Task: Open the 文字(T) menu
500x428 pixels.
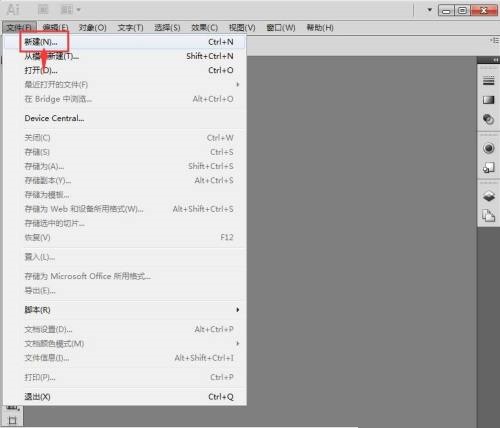Action: point(130,27)
